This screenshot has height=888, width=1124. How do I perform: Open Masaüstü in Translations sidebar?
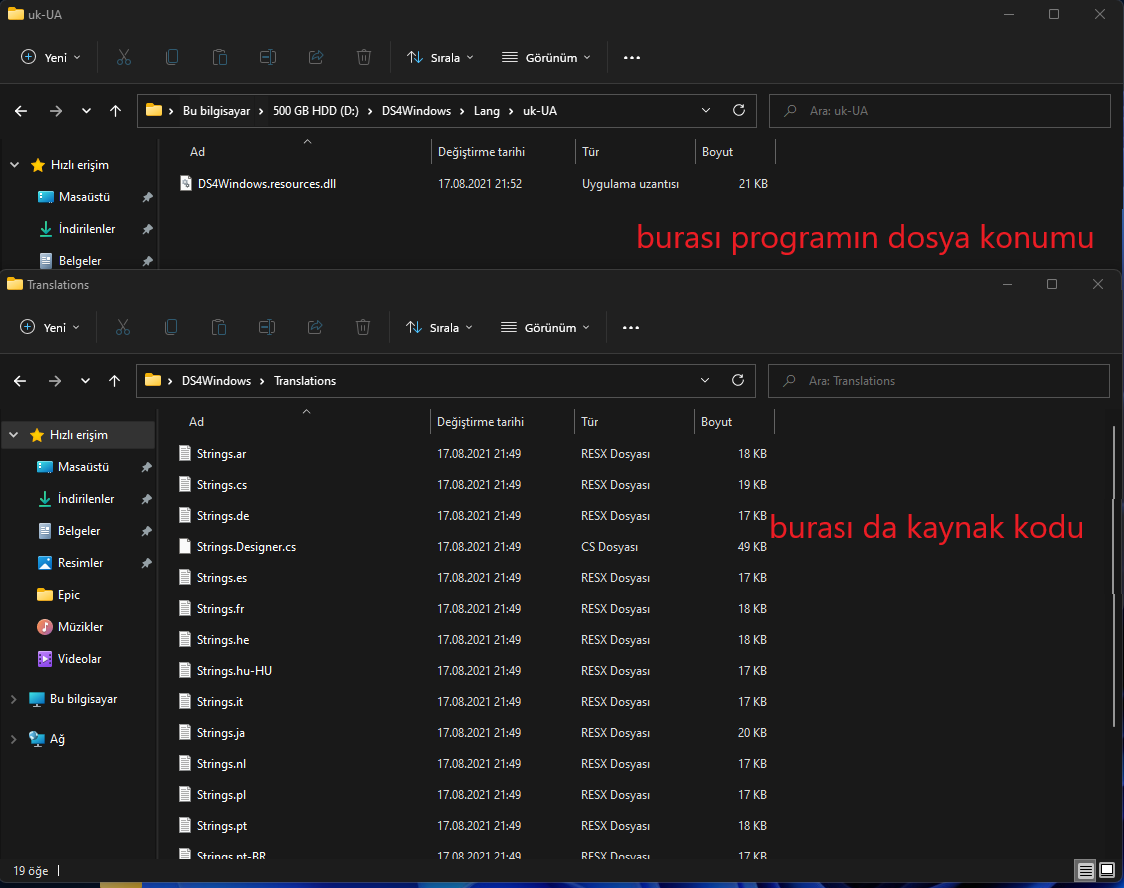click(83, 467)
